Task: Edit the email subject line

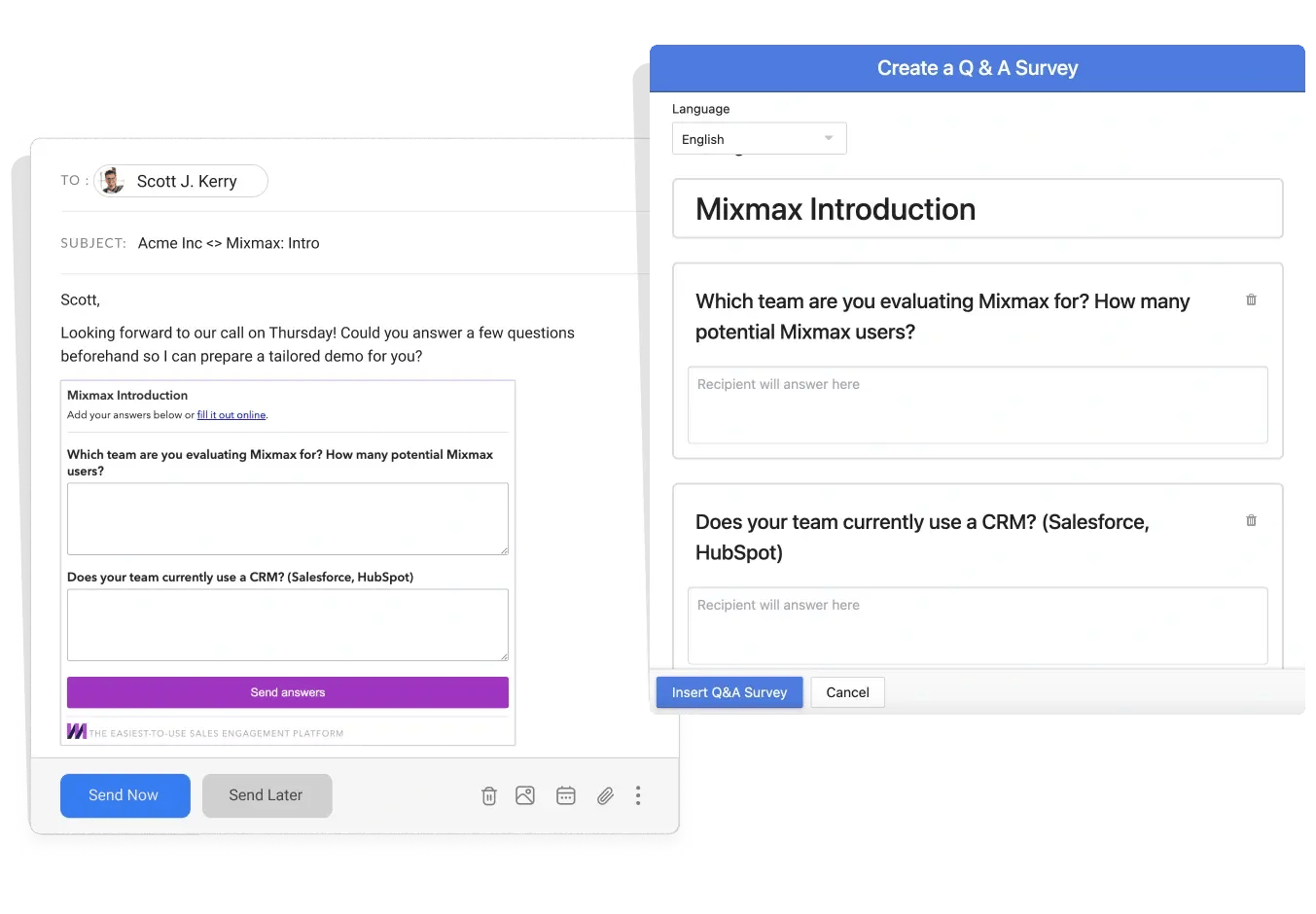Action: click(x=229, y=243)
